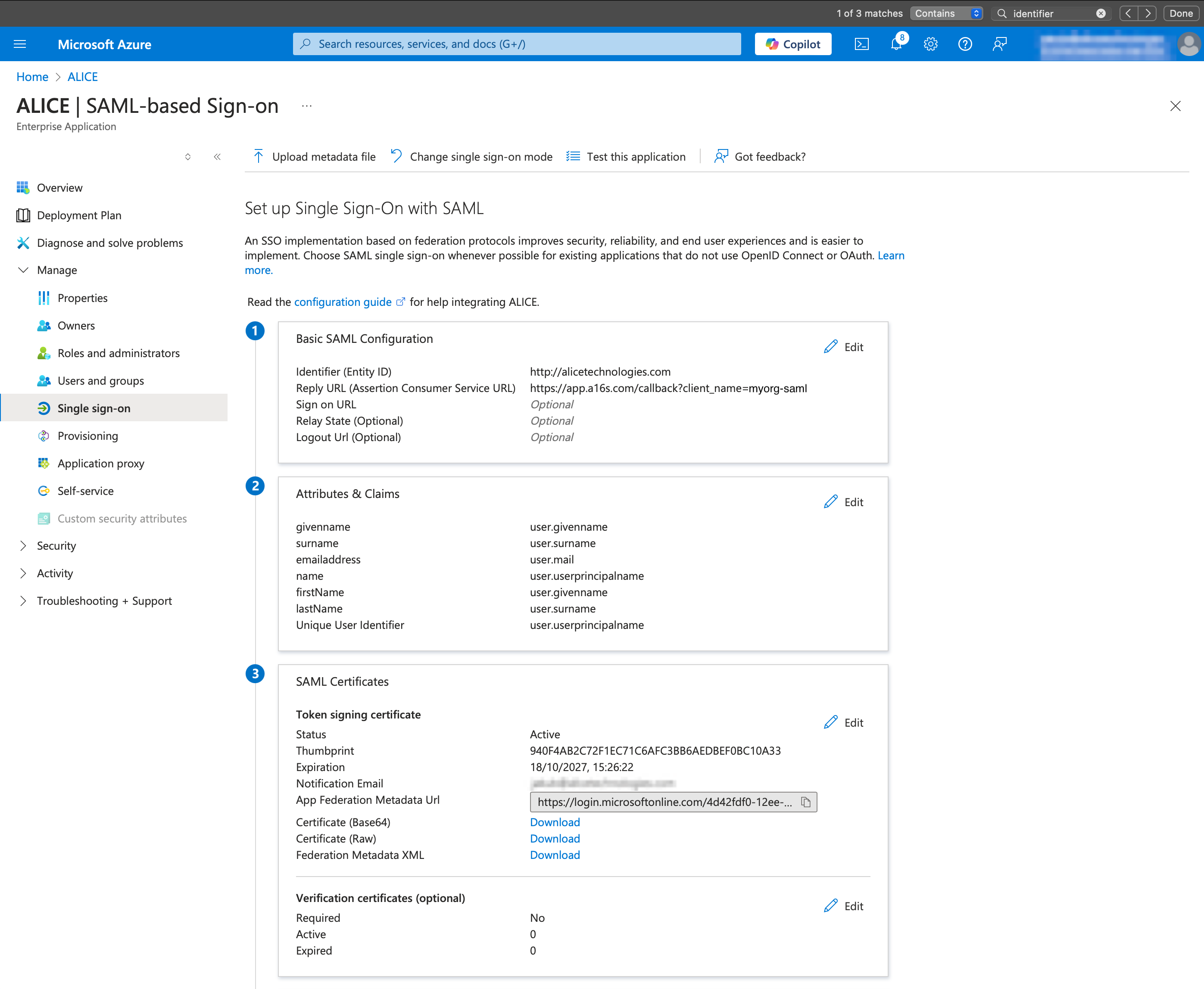Viewport: 1204px width, 989px height.
Task: Click Test this application
Action: point(626,157)
